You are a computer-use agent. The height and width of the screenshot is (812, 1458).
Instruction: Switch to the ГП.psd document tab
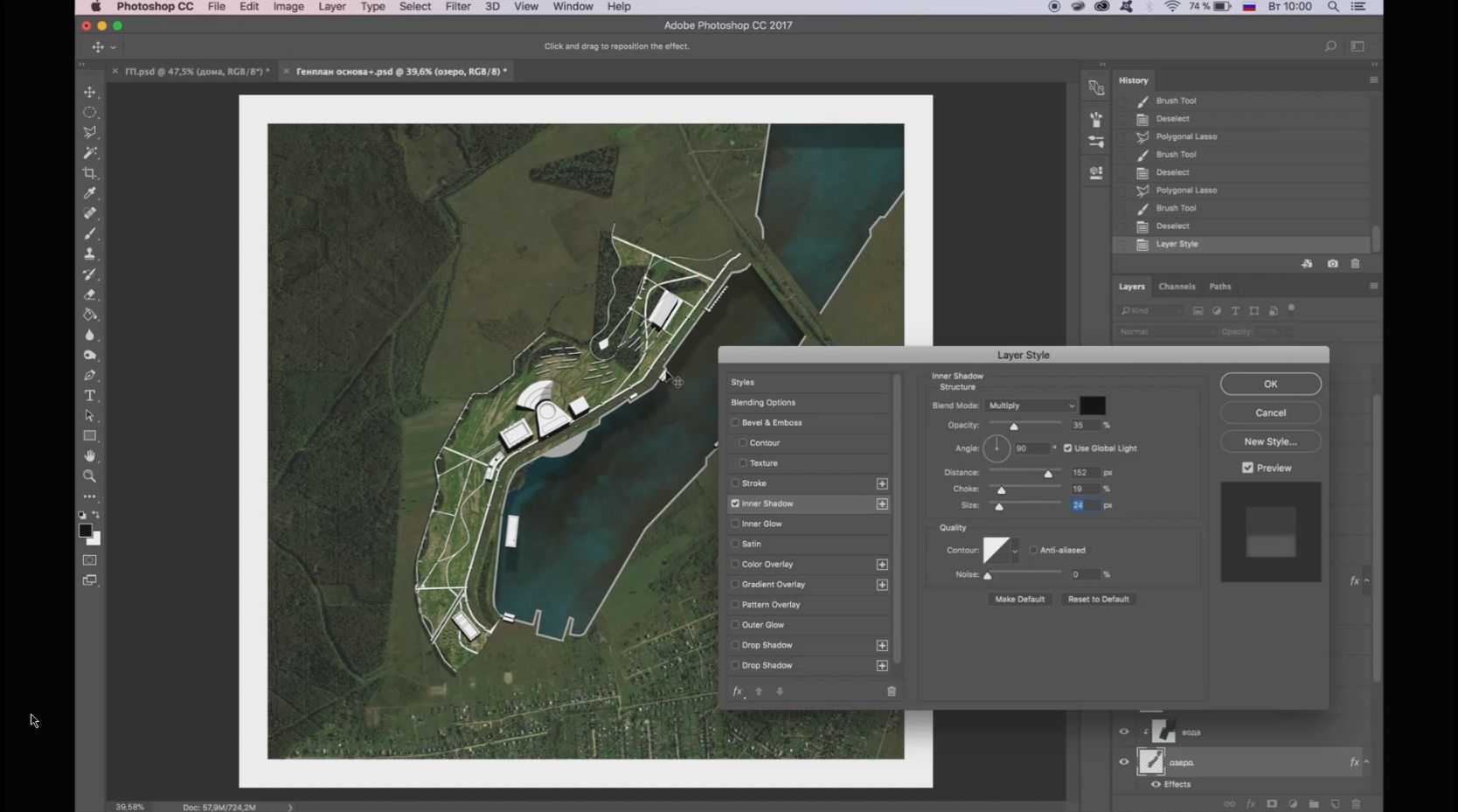197,72
